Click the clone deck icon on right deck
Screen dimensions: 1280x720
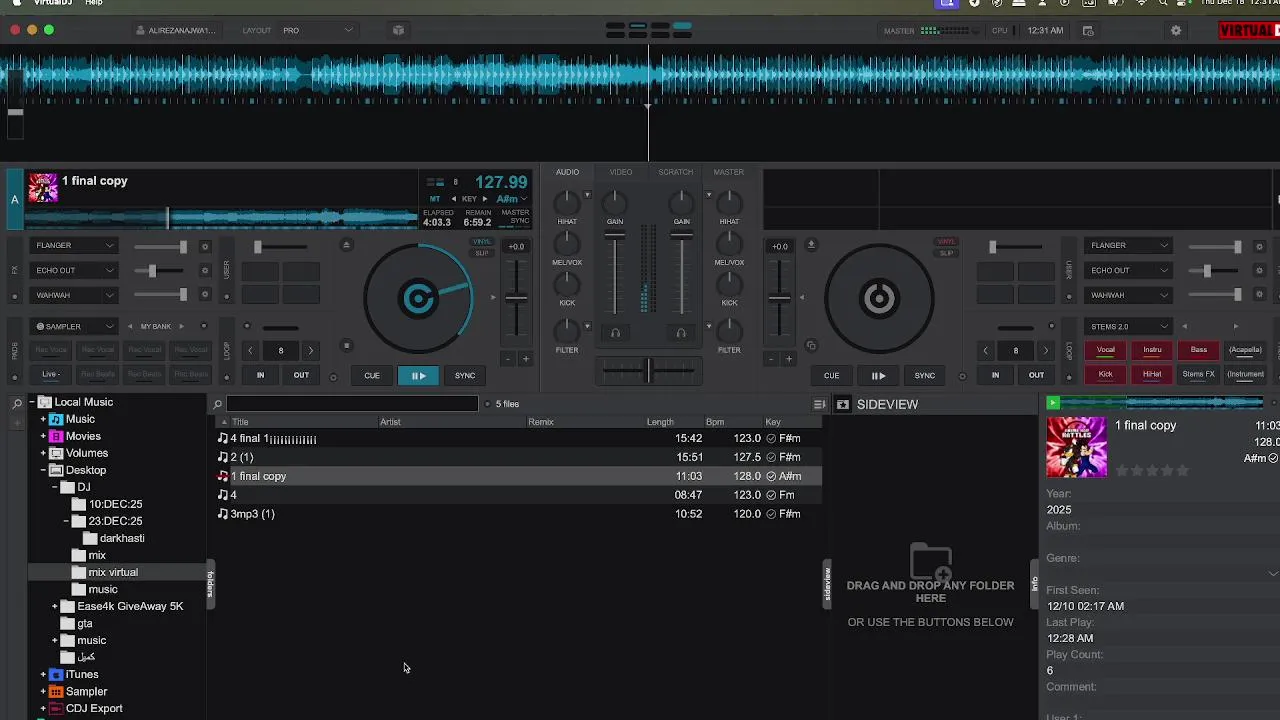click(811, 346)
